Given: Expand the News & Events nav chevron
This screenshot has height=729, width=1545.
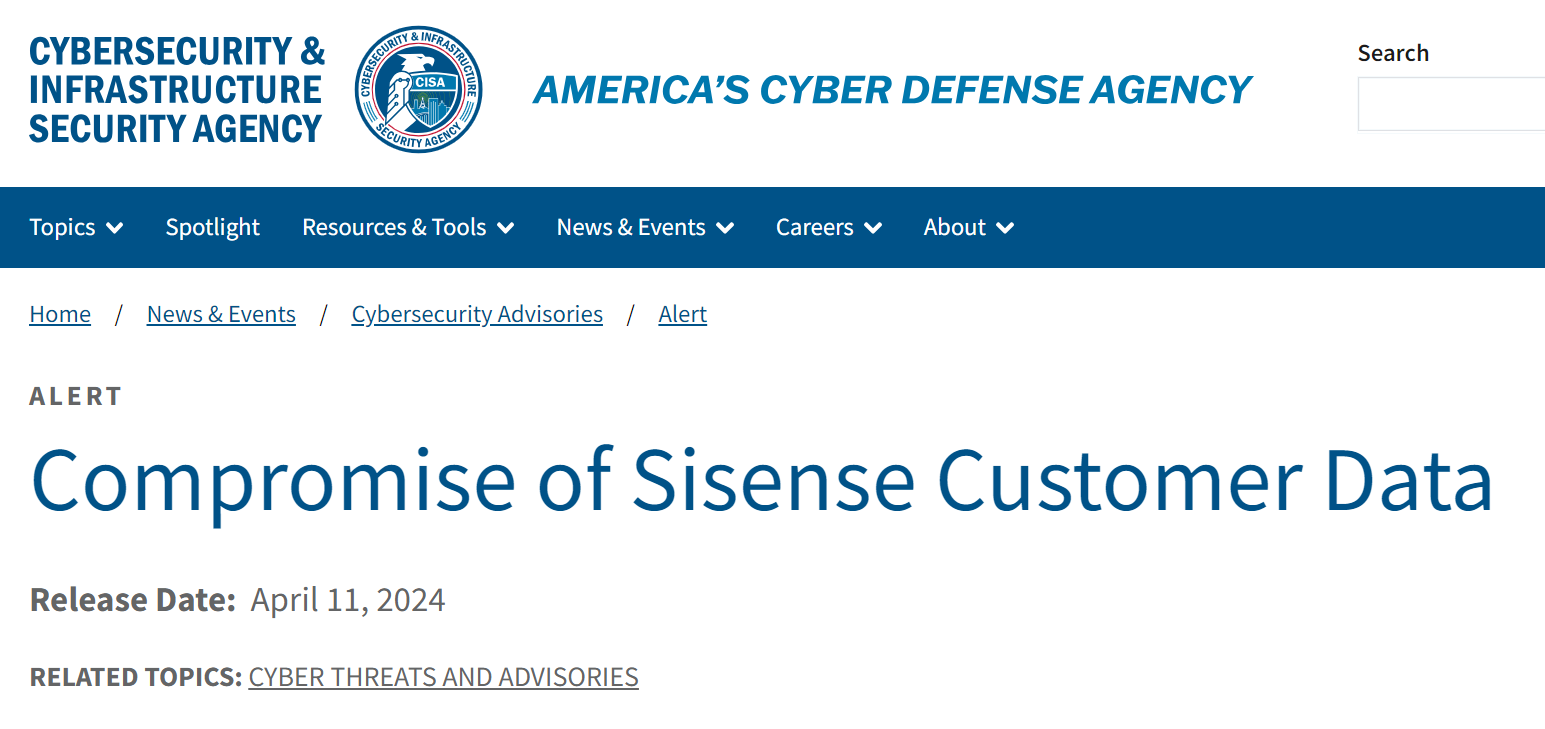Looking at the screenshot, I should 725,228.
